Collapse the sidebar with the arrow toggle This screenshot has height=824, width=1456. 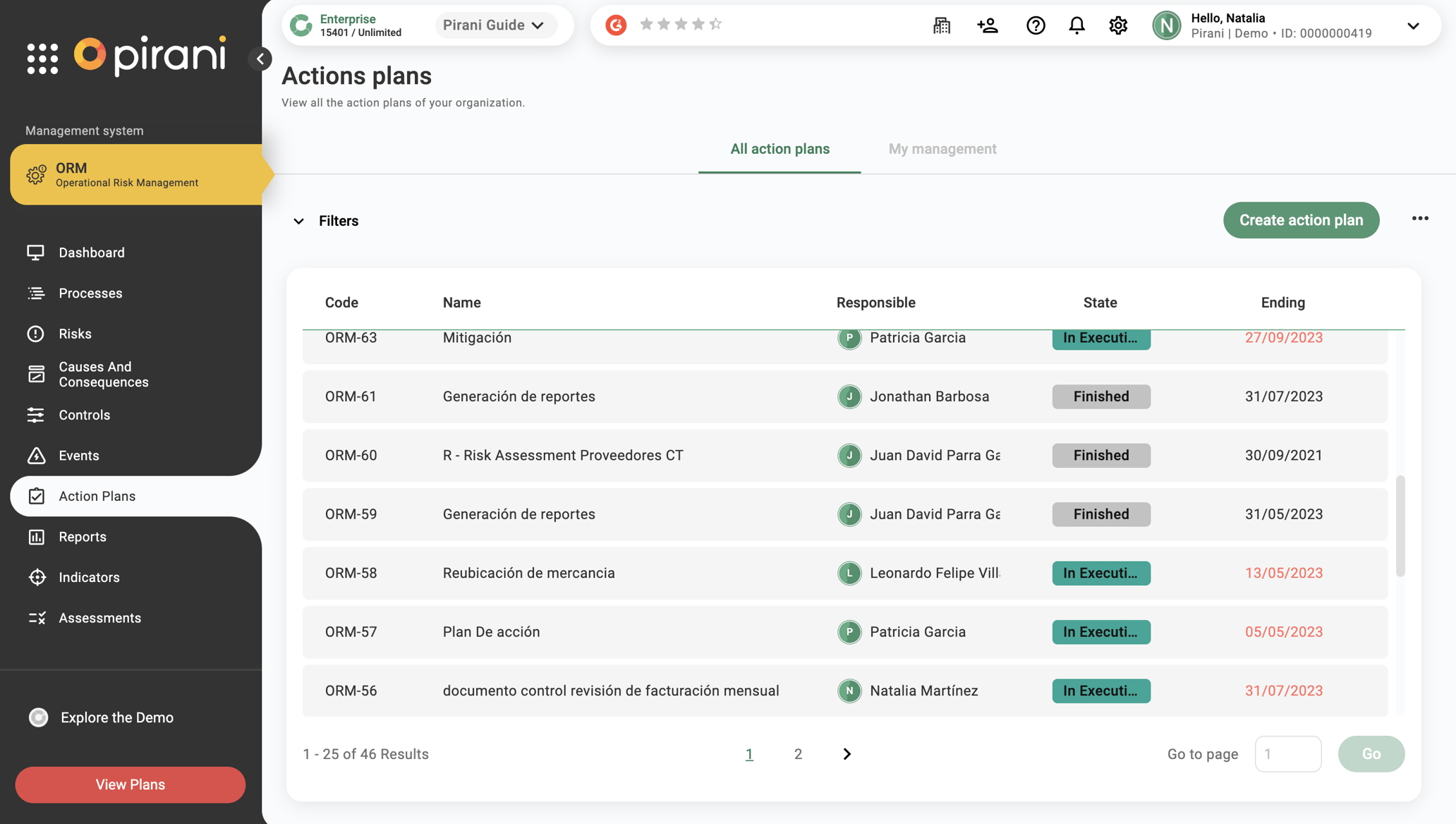pos(261,59)
